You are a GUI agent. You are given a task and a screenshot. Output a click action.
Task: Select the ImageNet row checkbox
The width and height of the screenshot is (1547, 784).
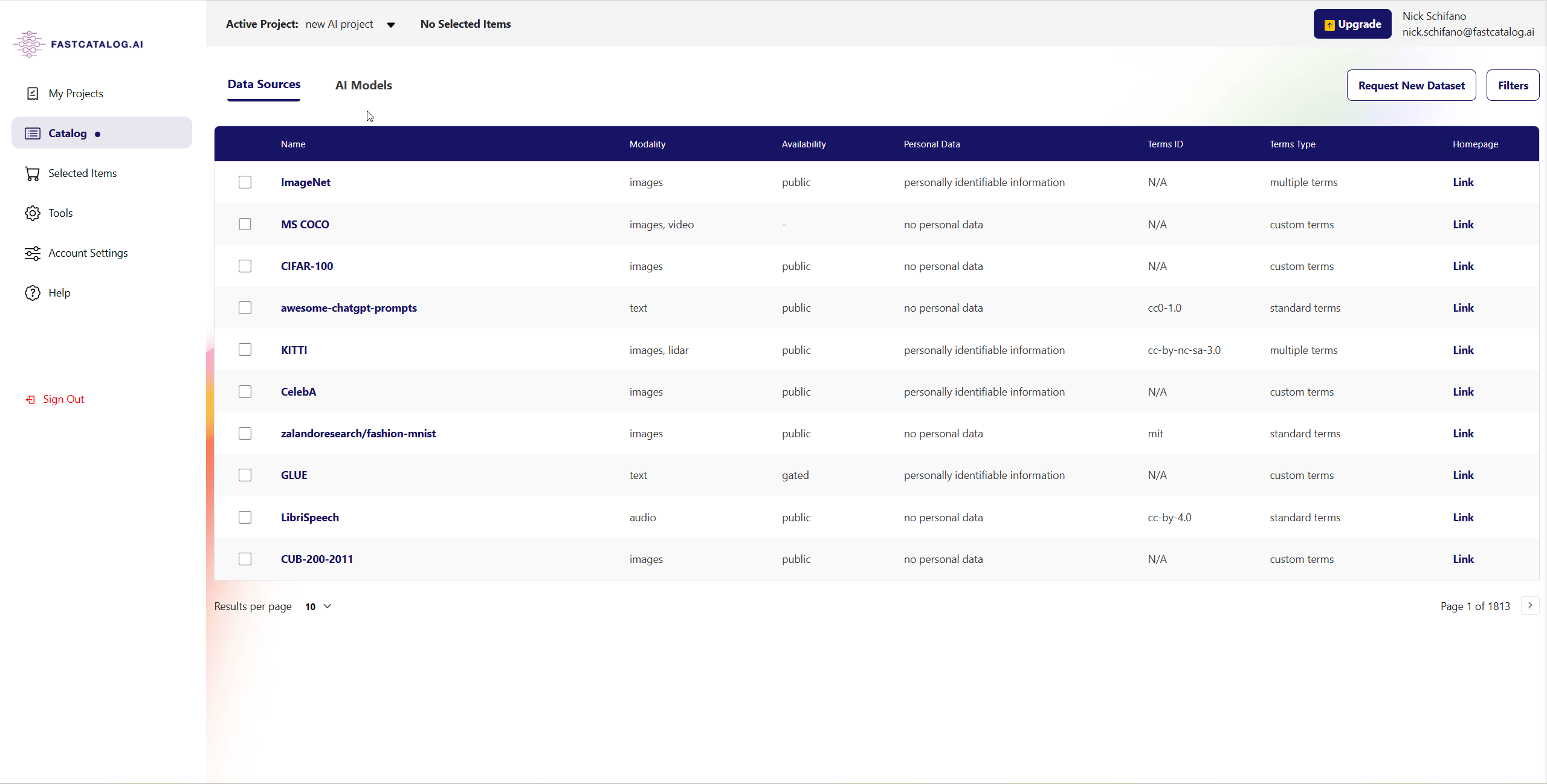point(245,182)
